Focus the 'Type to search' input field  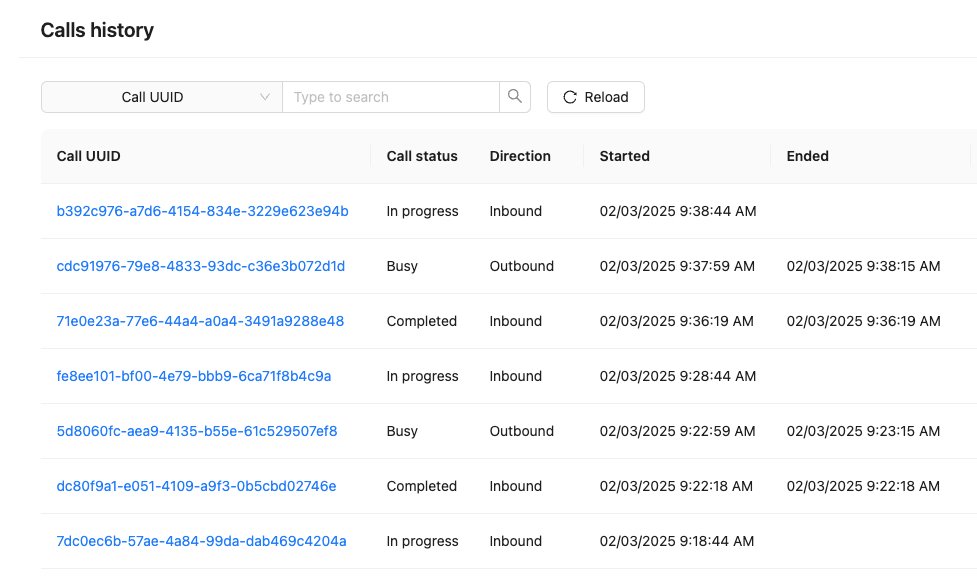tap(390, 97)
